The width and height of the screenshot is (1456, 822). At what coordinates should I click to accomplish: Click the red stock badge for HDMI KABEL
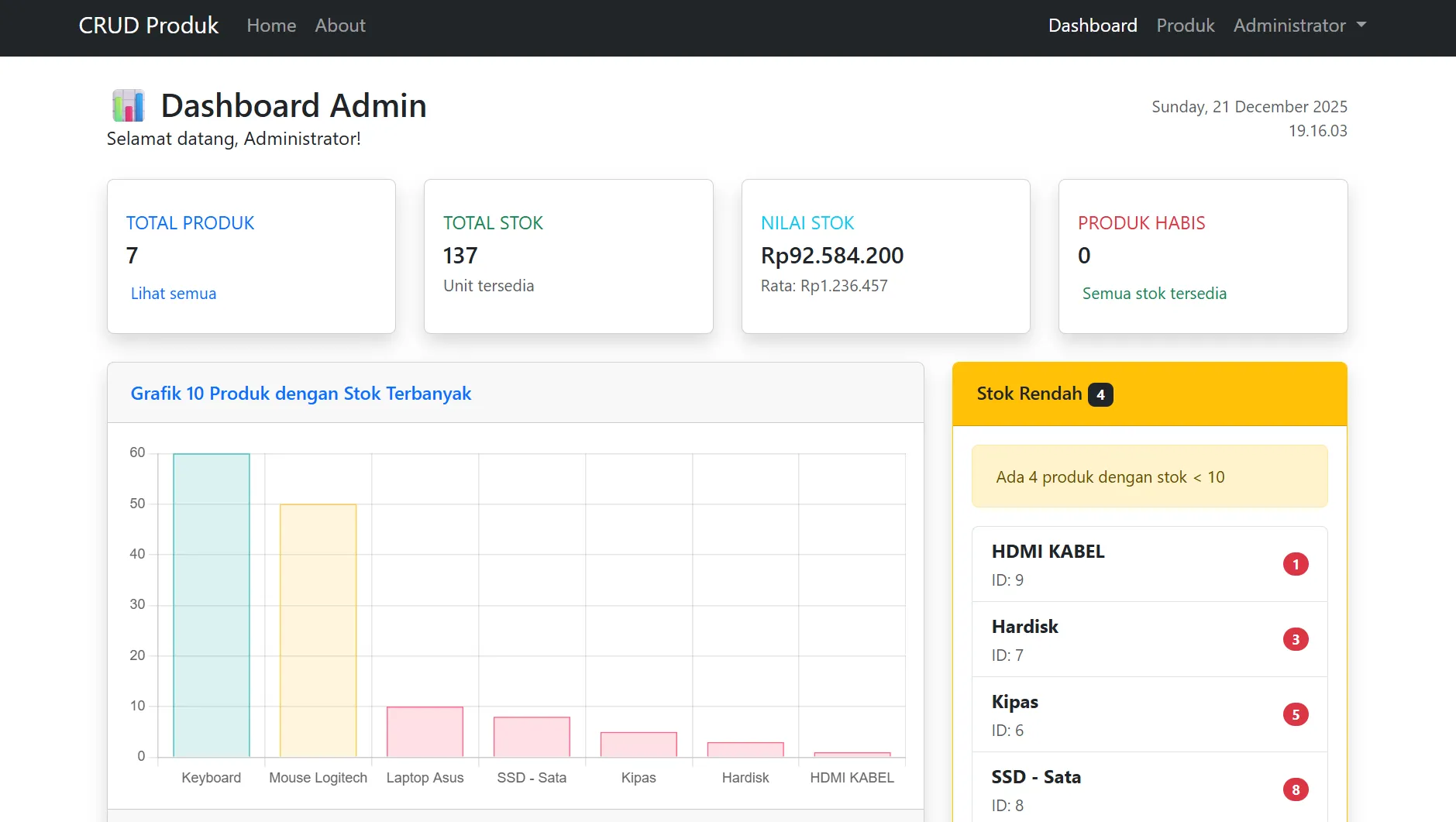[1296, 564]
